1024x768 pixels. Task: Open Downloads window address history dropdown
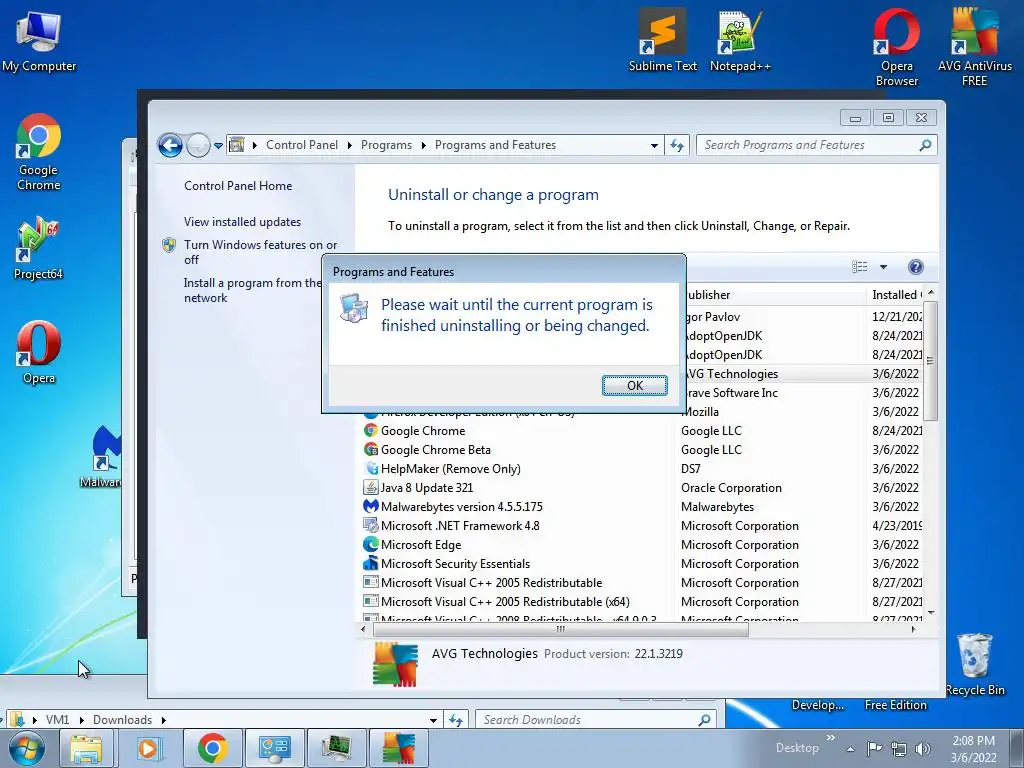433,720
